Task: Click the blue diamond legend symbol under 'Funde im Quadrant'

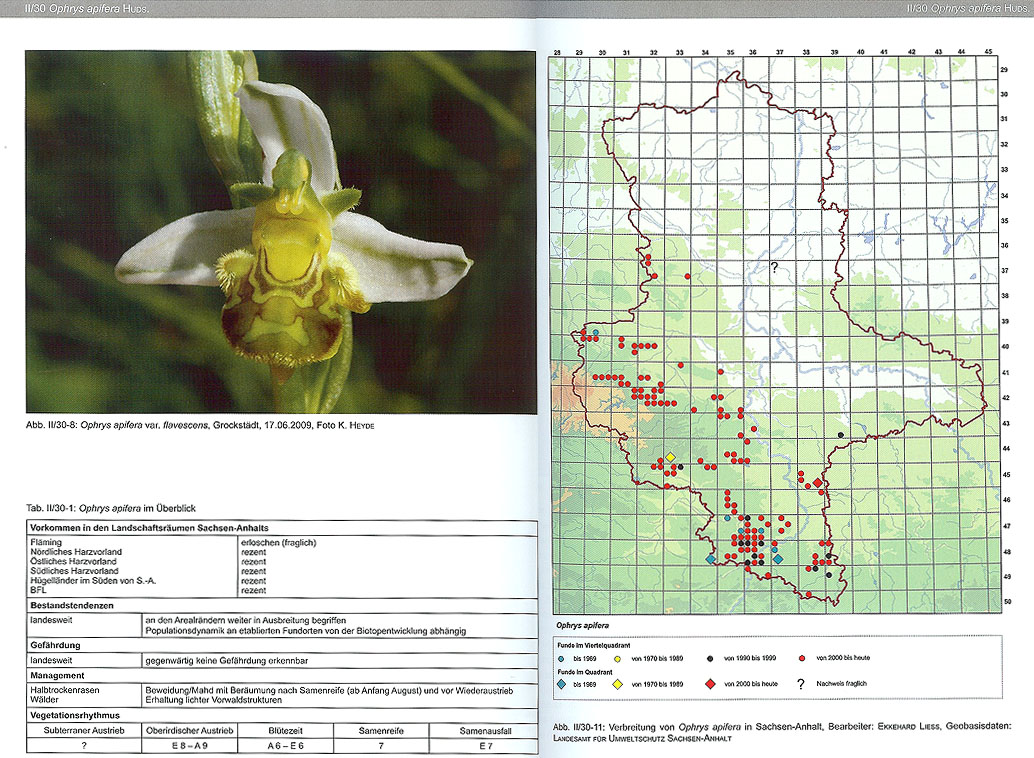Action: click(561, 684)
